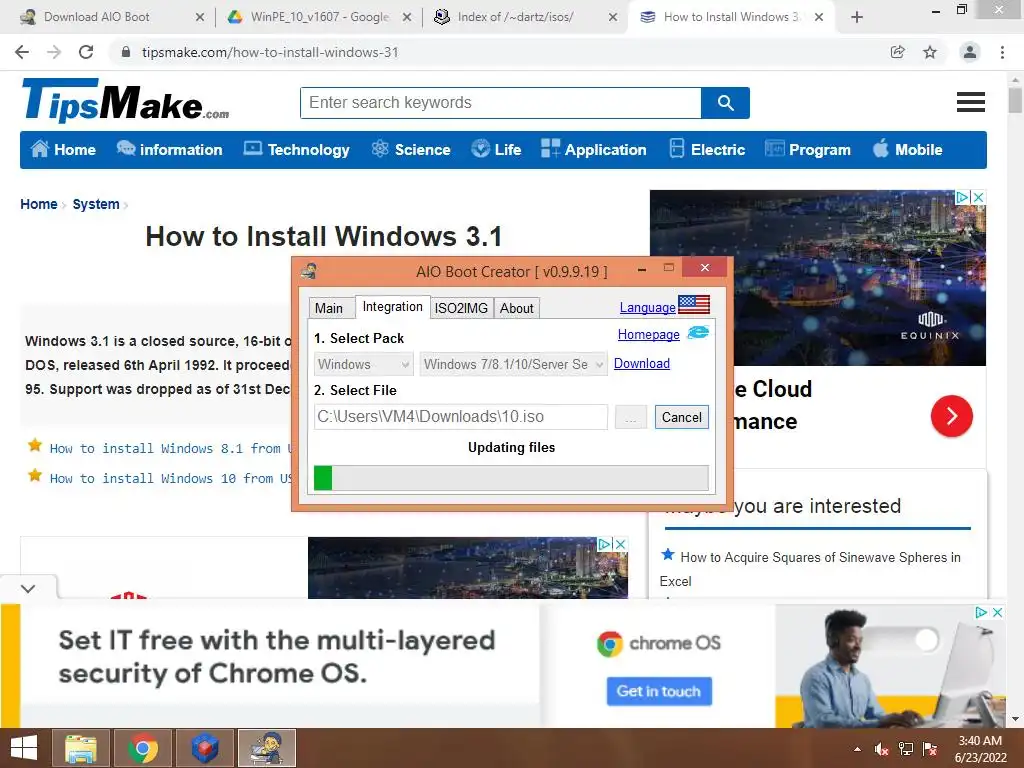This screenshot has width=1024, height=768.
Task: Show hidden tray icons arrow
Action: [857, 749]
